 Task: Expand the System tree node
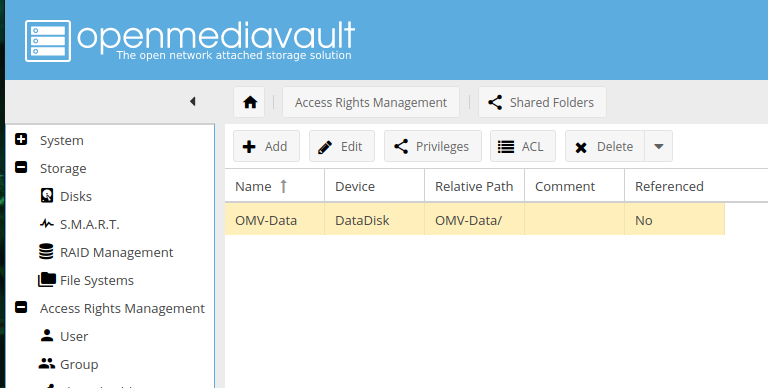(21, 140)
